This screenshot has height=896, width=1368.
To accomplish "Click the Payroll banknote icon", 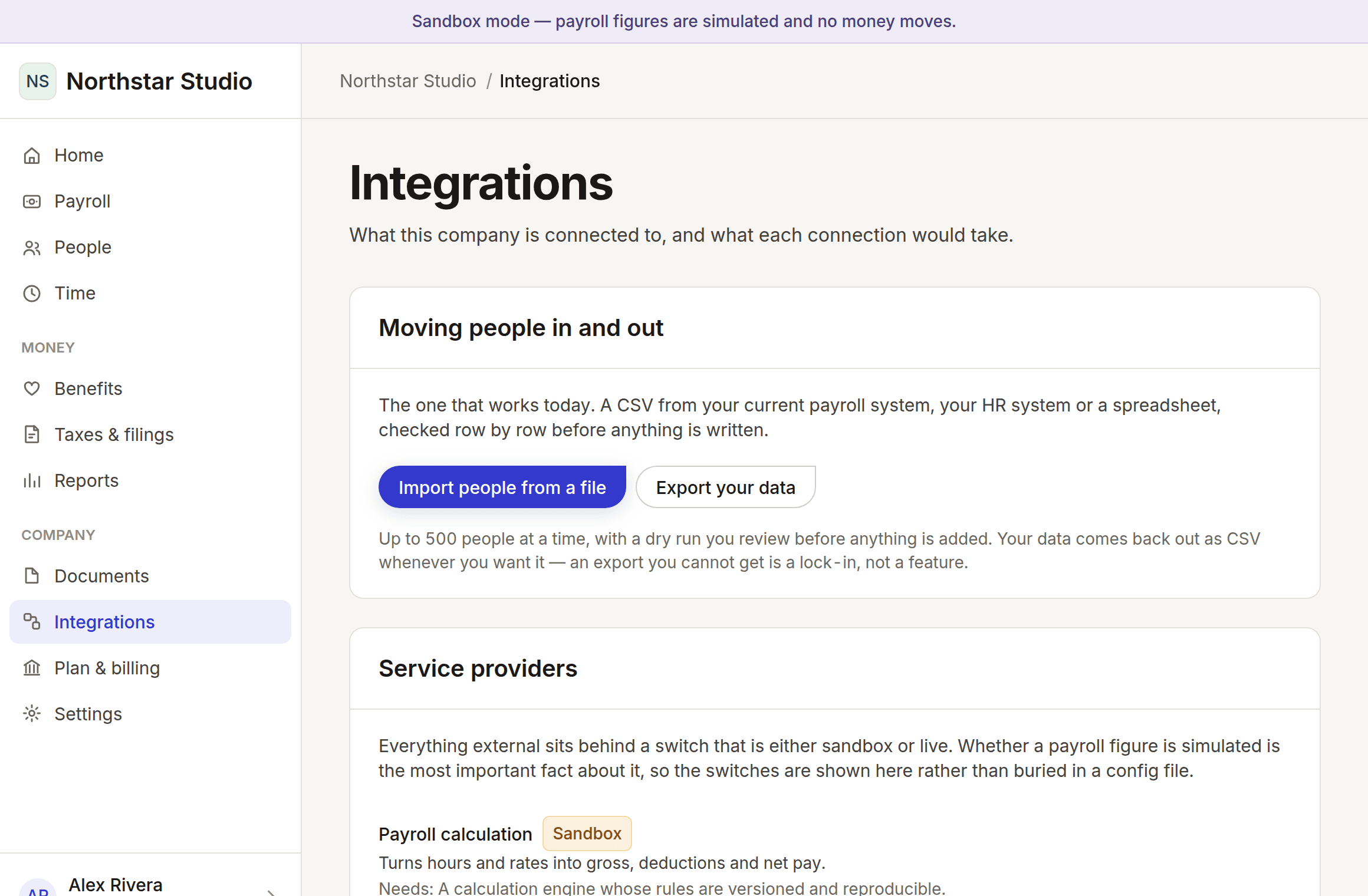I will click(x=32, y=202).
